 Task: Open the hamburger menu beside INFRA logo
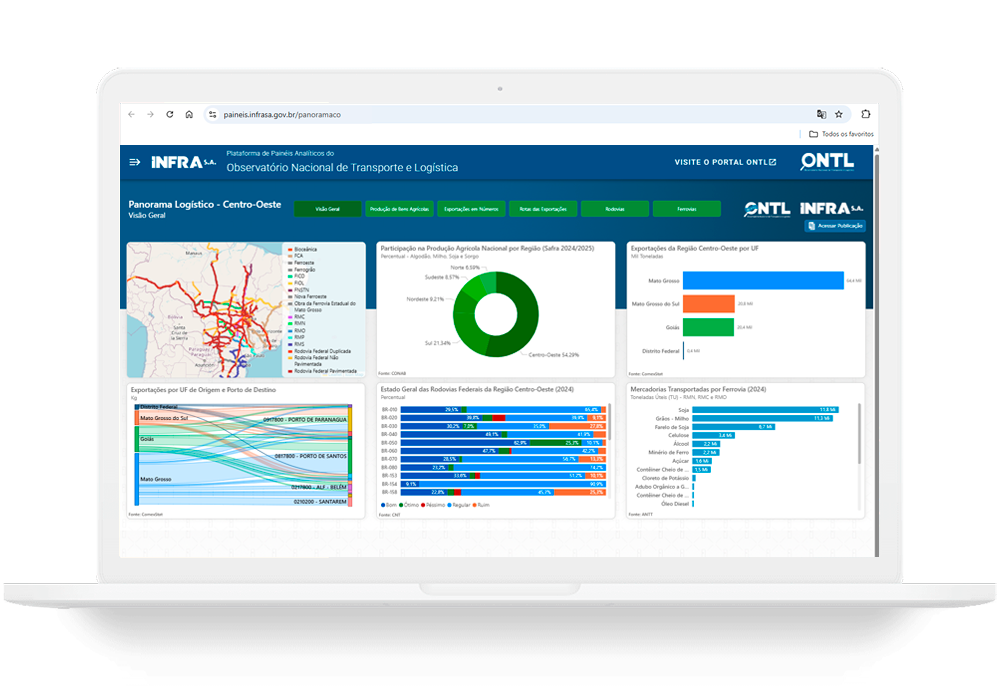coord(135,162)
